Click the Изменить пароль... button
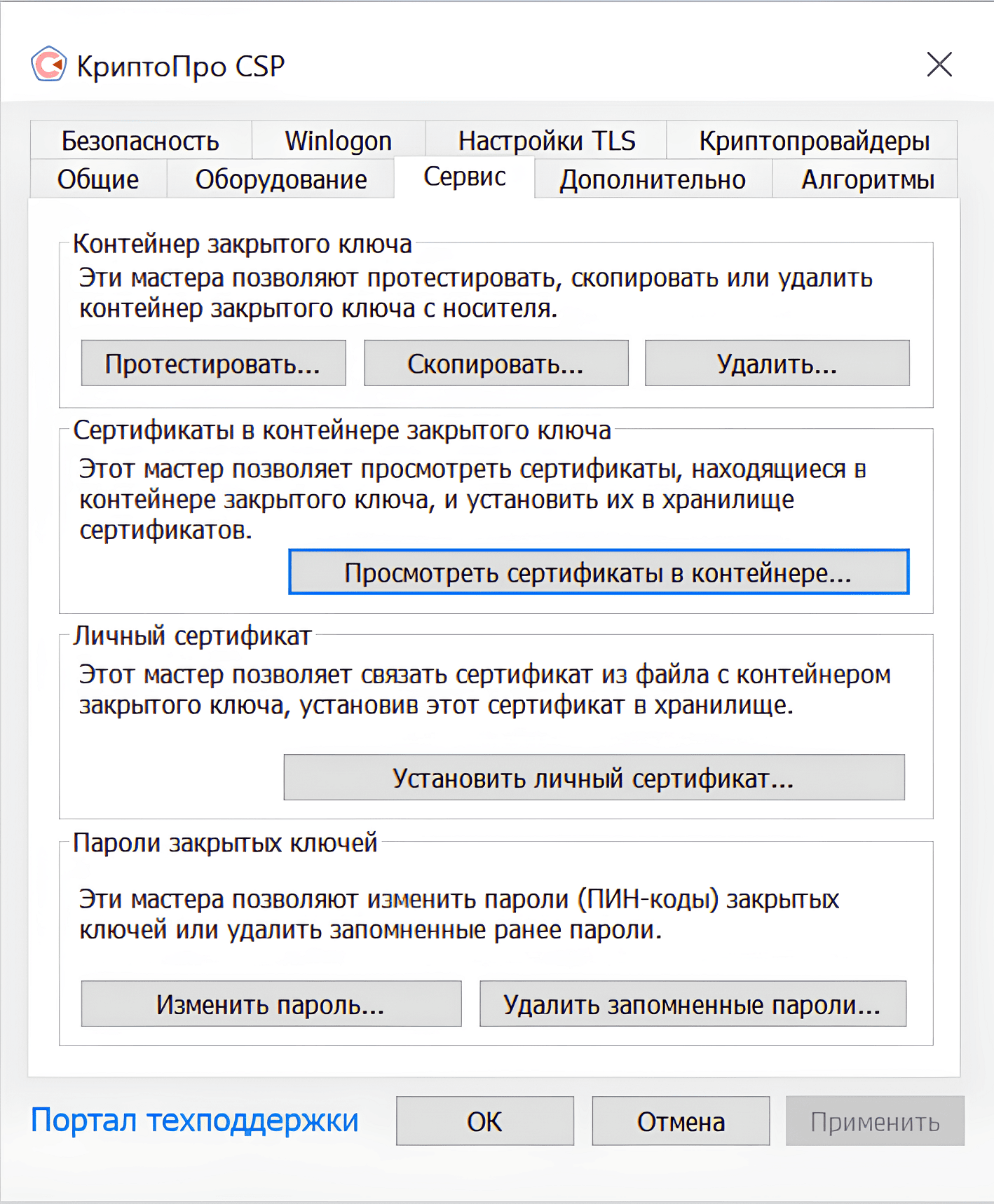 click(x=271, y=1004)
